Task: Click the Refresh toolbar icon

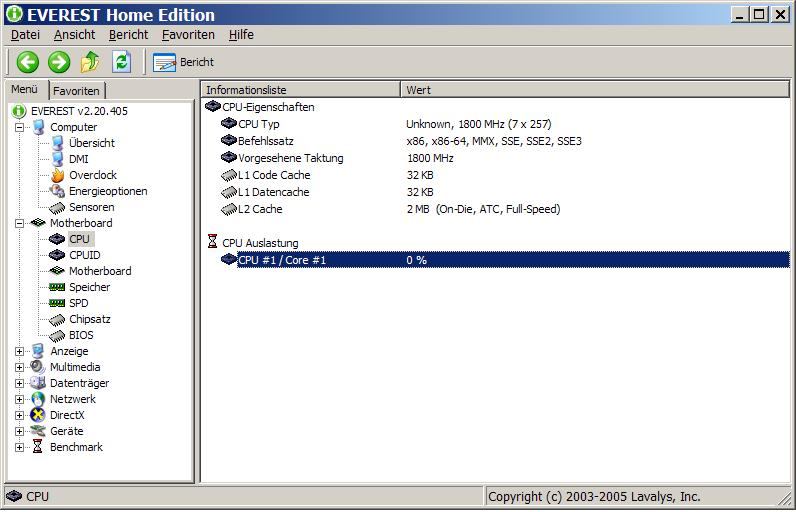Action: (x=121, y=62)
